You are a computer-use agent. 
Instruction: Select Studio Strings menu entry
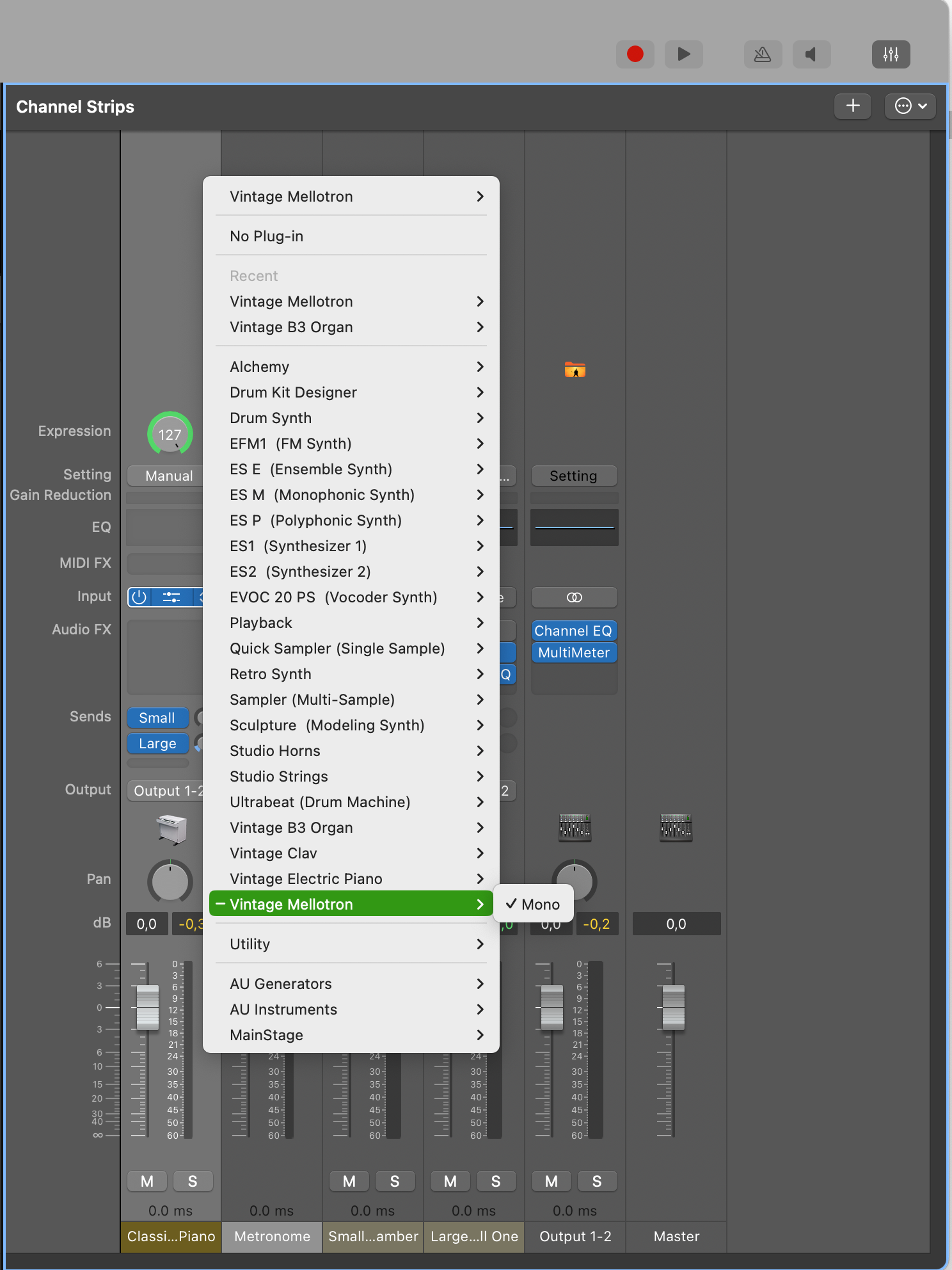pyautogui.click(x=351, y=776)
